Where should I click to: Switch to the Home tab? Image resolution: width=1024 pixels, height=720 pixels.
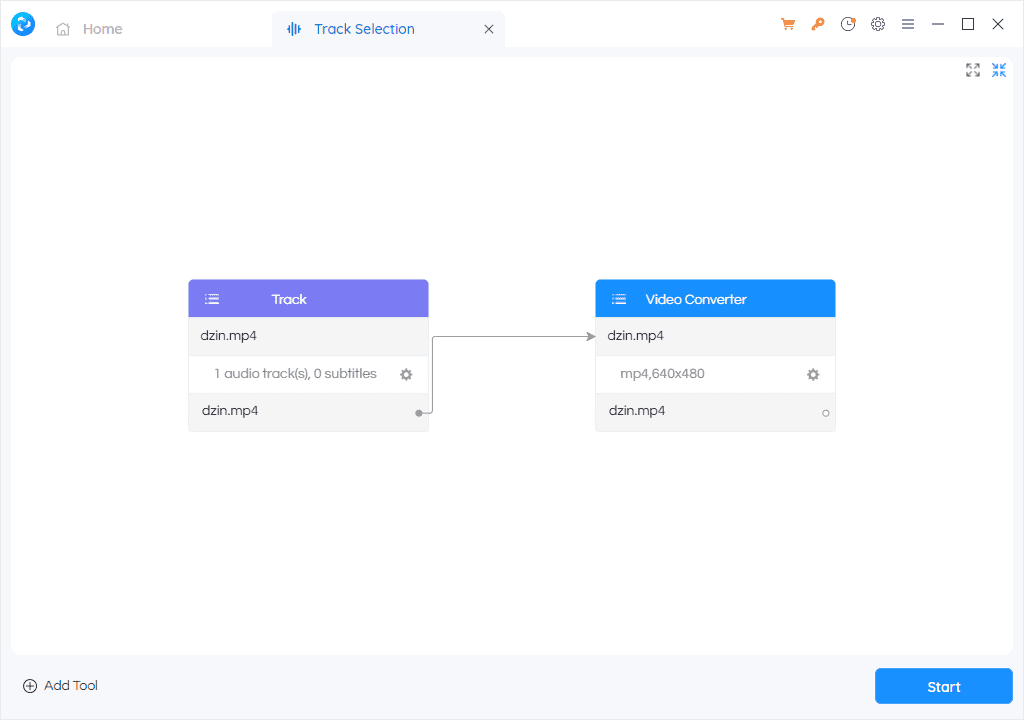(90, 29)
